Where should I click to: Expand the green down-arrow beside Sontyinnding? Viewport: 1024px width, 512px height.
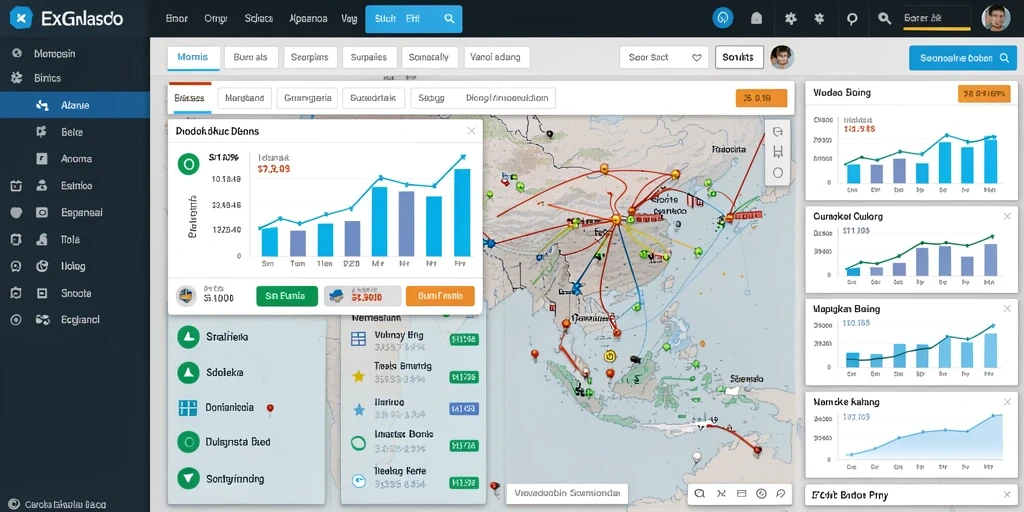(x=188, y=479)
